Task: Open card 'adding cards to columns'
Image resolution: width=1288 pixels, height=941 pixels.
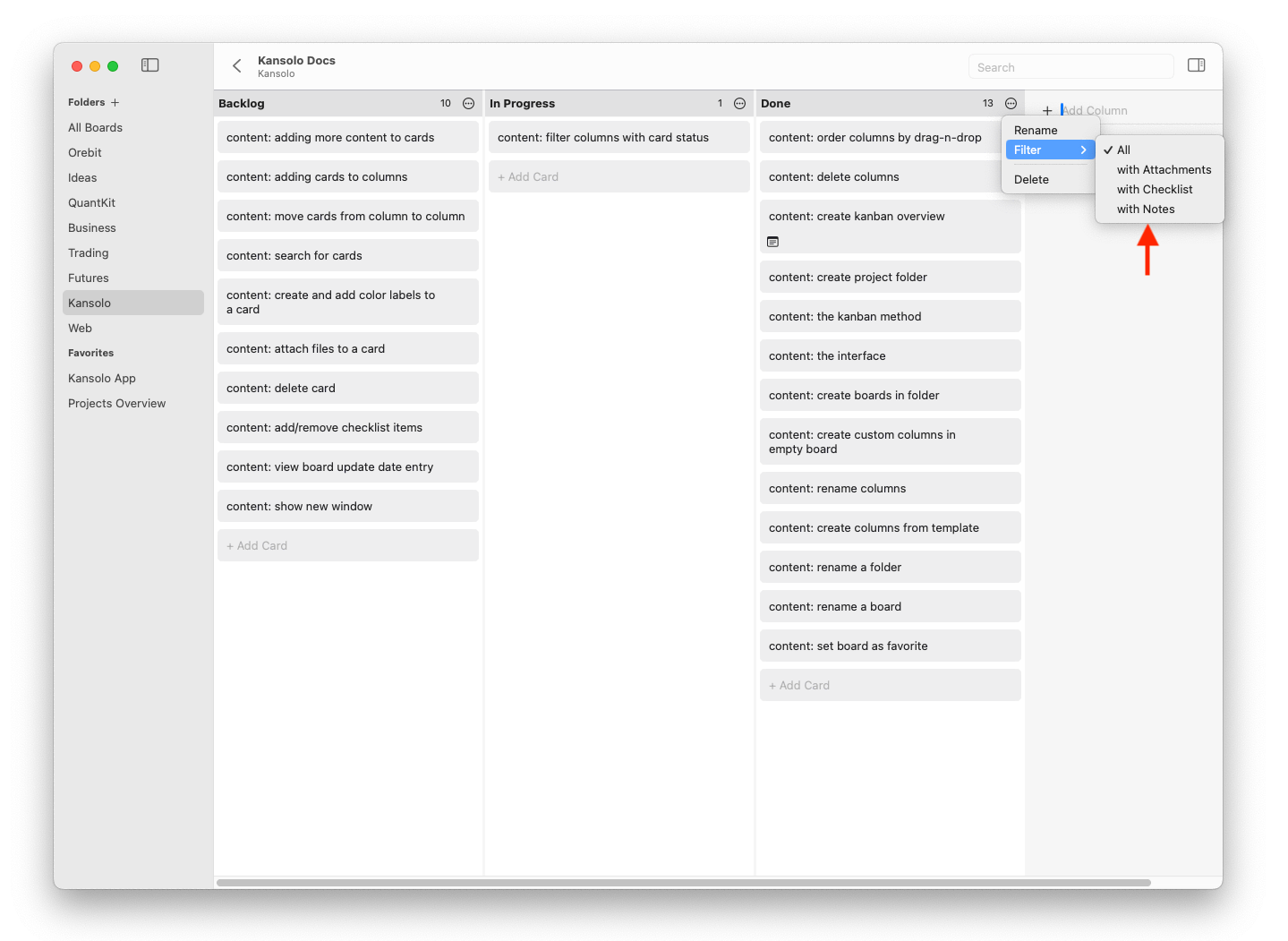Action: click(348, 176)
